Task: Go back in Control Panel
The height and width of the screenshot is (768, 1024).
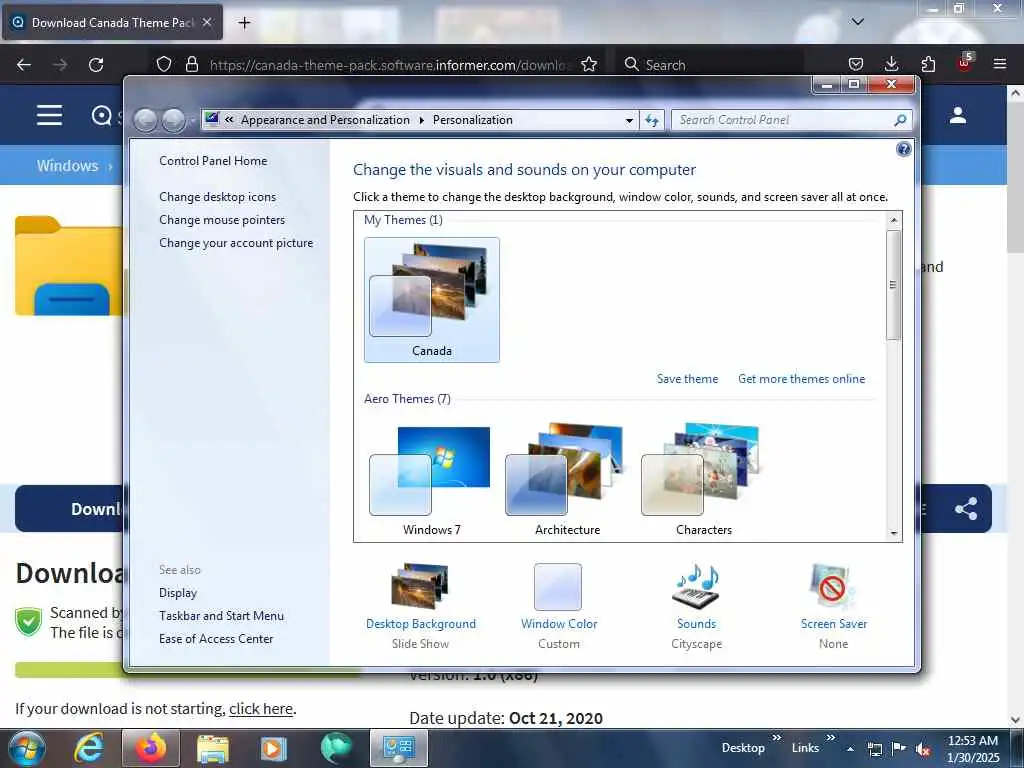Action: [146, 120]
